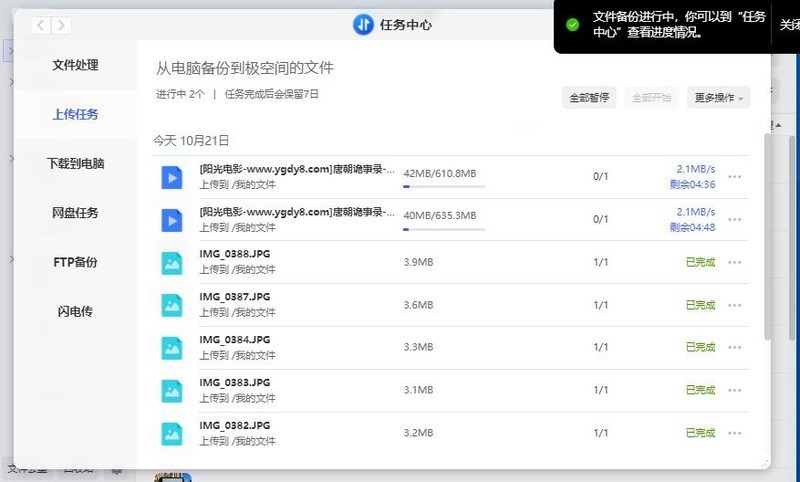The width and height of the screenshot is (800, 482).
Task: Click file name IMG_0383.JPG
Action: (235, 383)
